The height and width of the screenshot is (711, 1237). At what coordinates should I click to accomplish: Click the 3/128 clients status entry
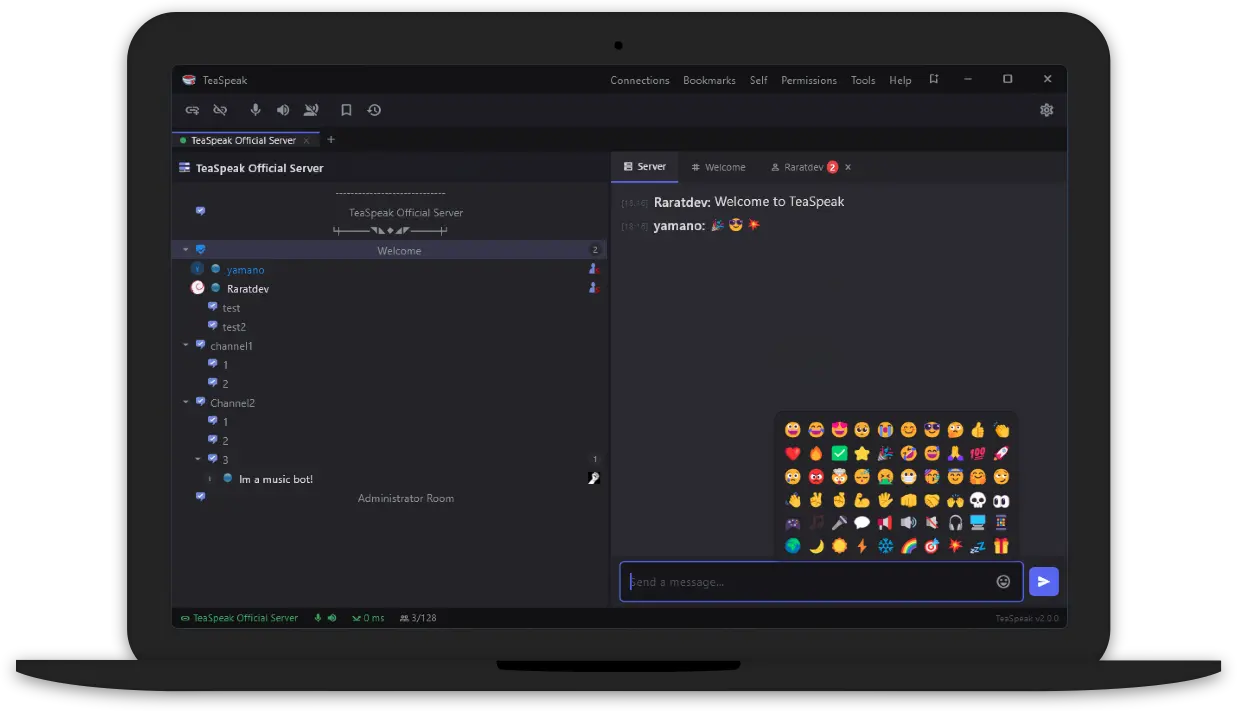[x=418, y=618]
